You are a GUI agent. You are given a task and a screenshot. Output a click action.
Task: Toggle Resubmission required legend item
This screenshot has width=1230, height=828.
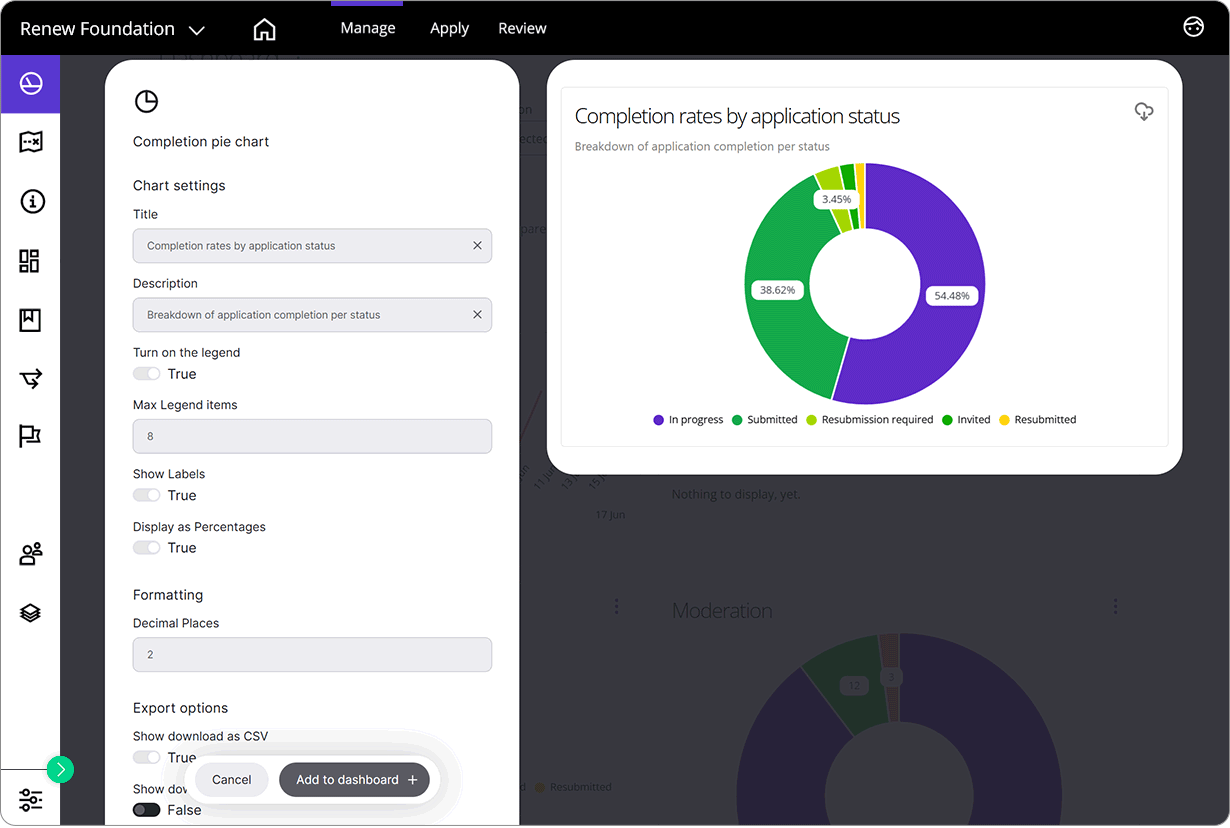pos(870,420)
